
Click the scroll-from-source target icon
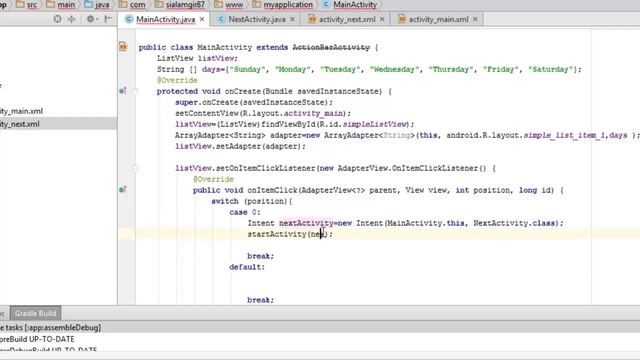point(58,19)
